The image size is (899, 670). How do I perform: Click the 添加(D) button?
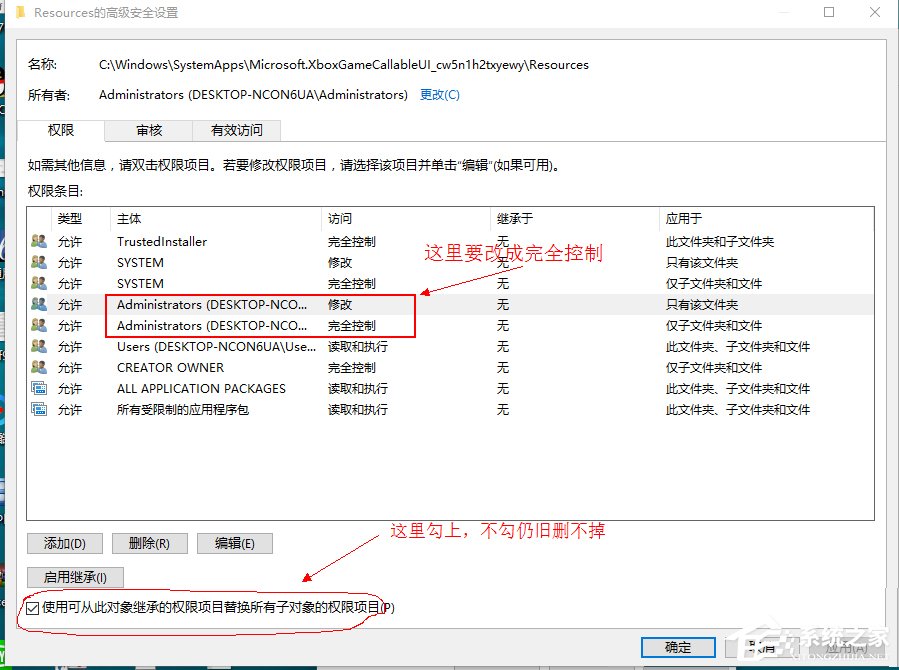click(64, 543)
